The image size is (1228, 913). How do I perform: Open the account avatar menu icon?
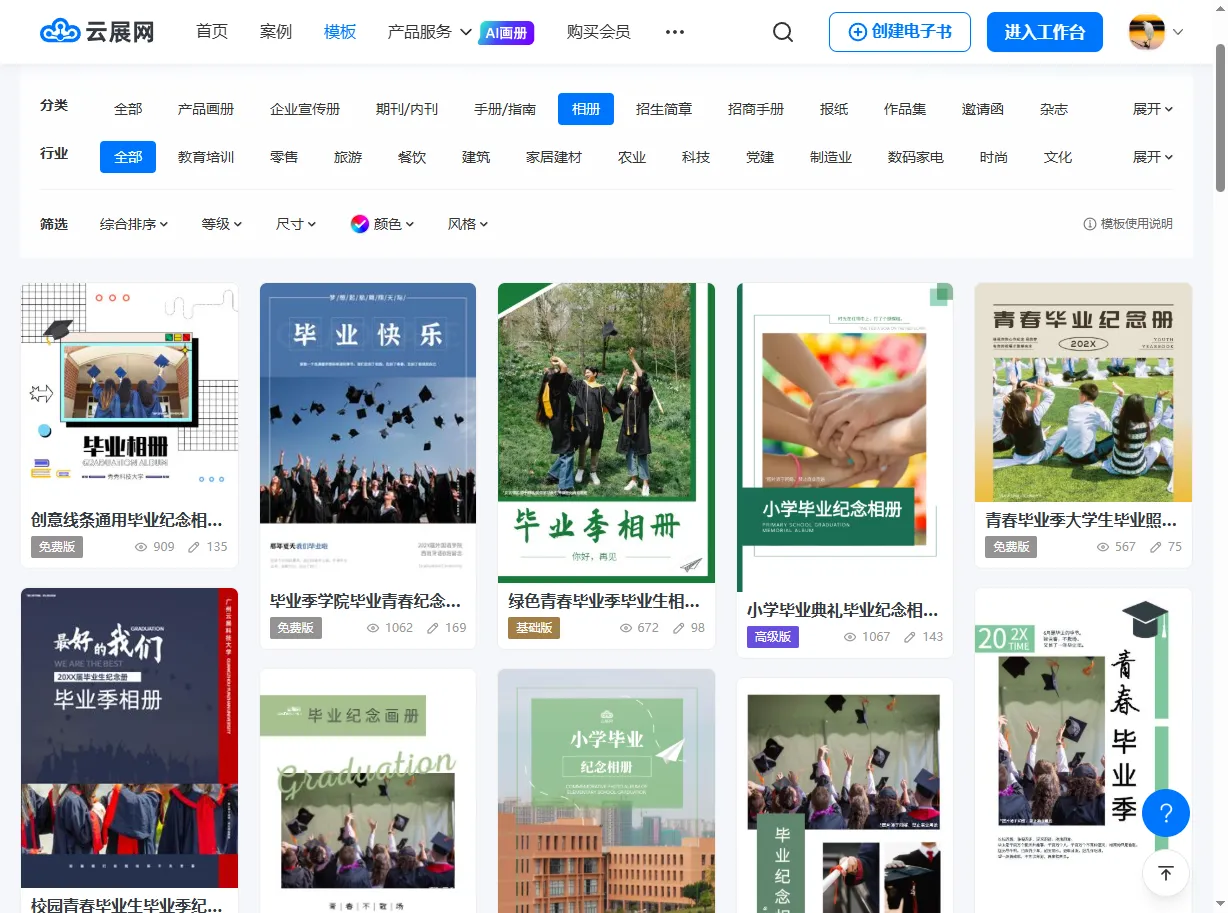(x=1143, y=31)
